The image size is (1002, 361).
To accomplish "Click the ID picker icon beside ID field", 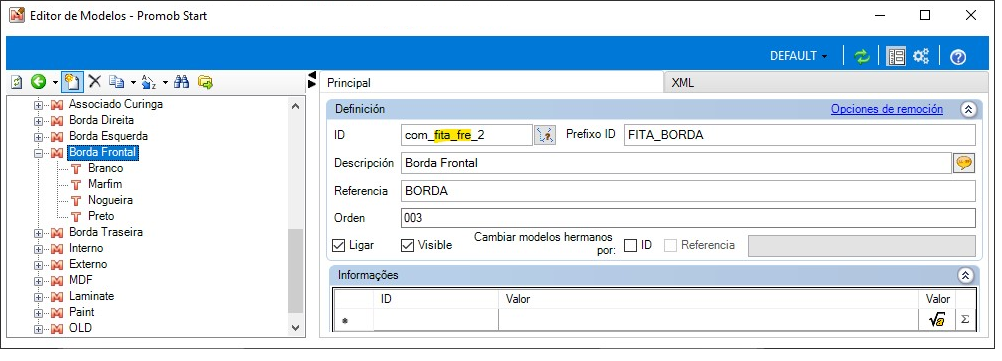I will (x=544, y=135).
